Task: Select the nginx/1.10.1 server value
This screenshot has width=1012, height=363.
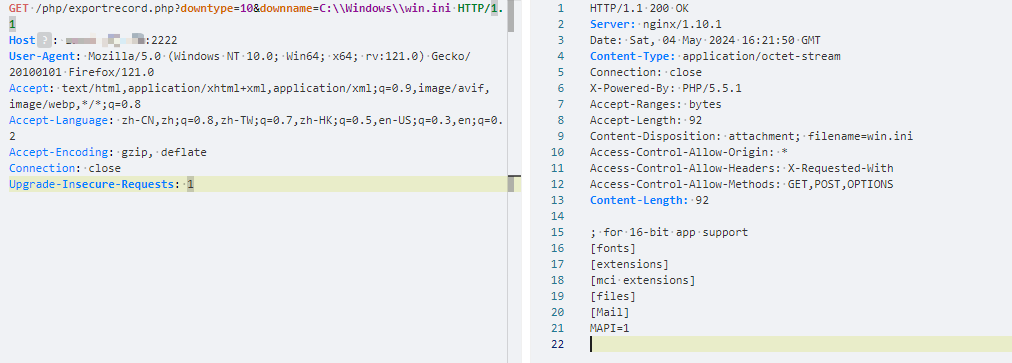Action: tap(681, 25)
